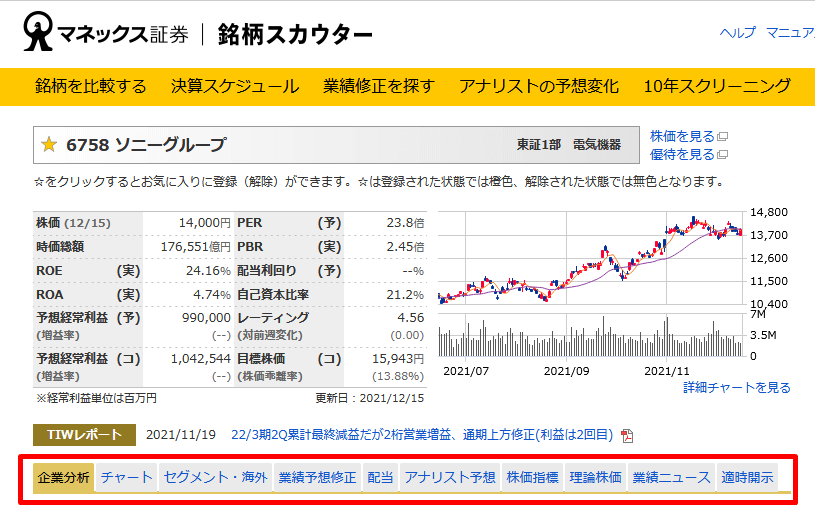Click the external-window icon next to 優待を見る
The width and height of the screenshot is (815, 506).
point(722,155)
